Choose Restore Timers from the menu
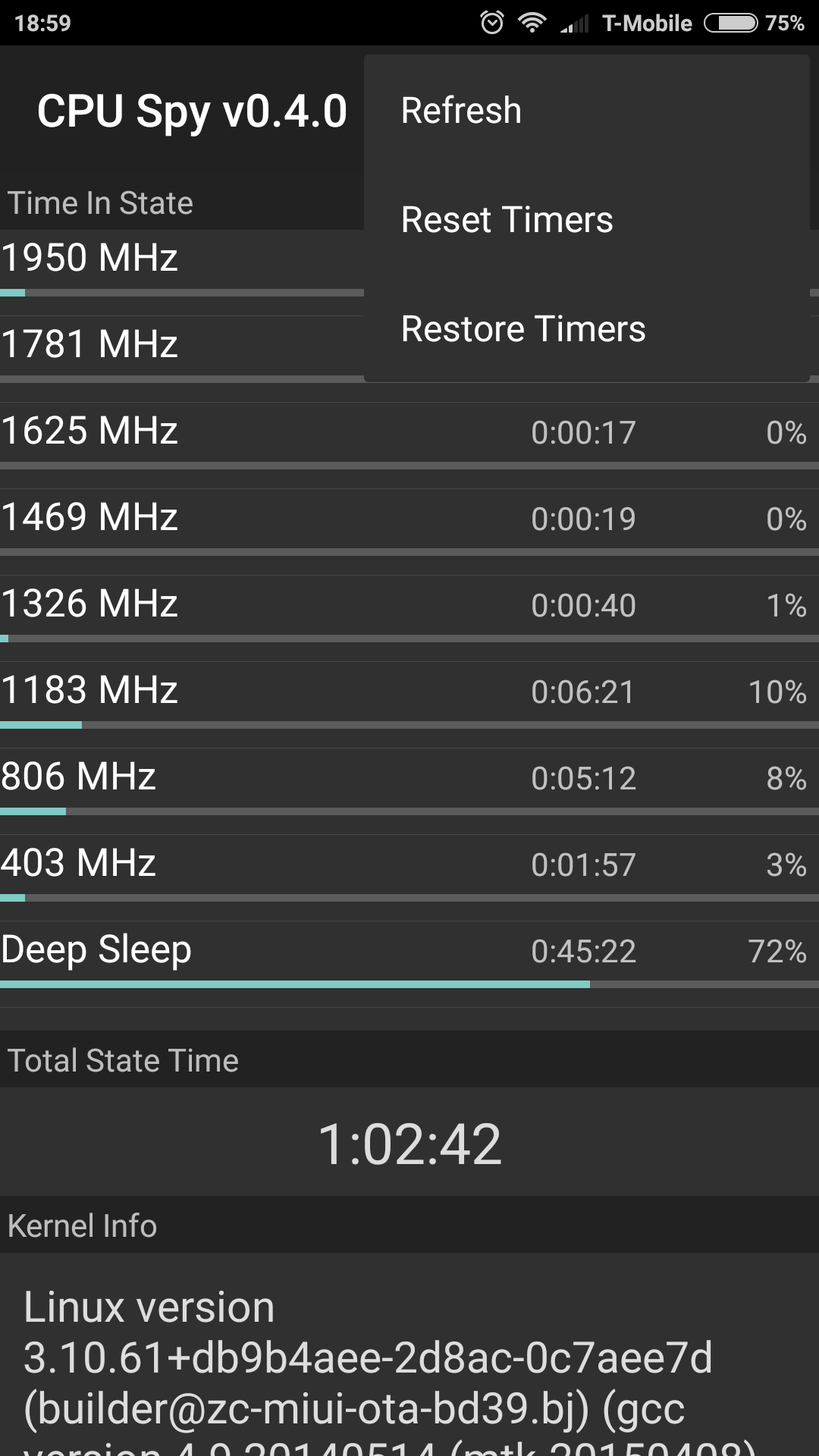Image resolution: width=819 pixels, height=1456 pixels. [x=523, y=329]
